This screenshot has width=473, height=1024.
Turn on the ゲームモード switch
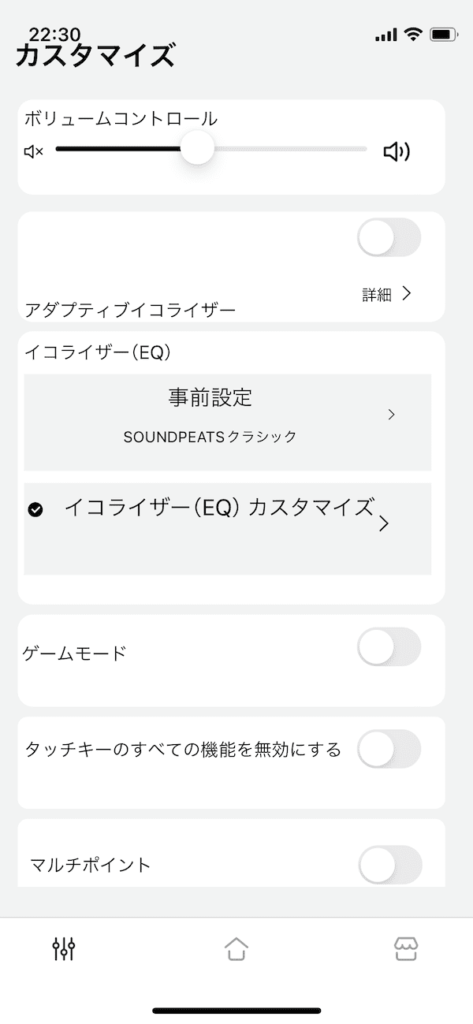pos(389,647)
